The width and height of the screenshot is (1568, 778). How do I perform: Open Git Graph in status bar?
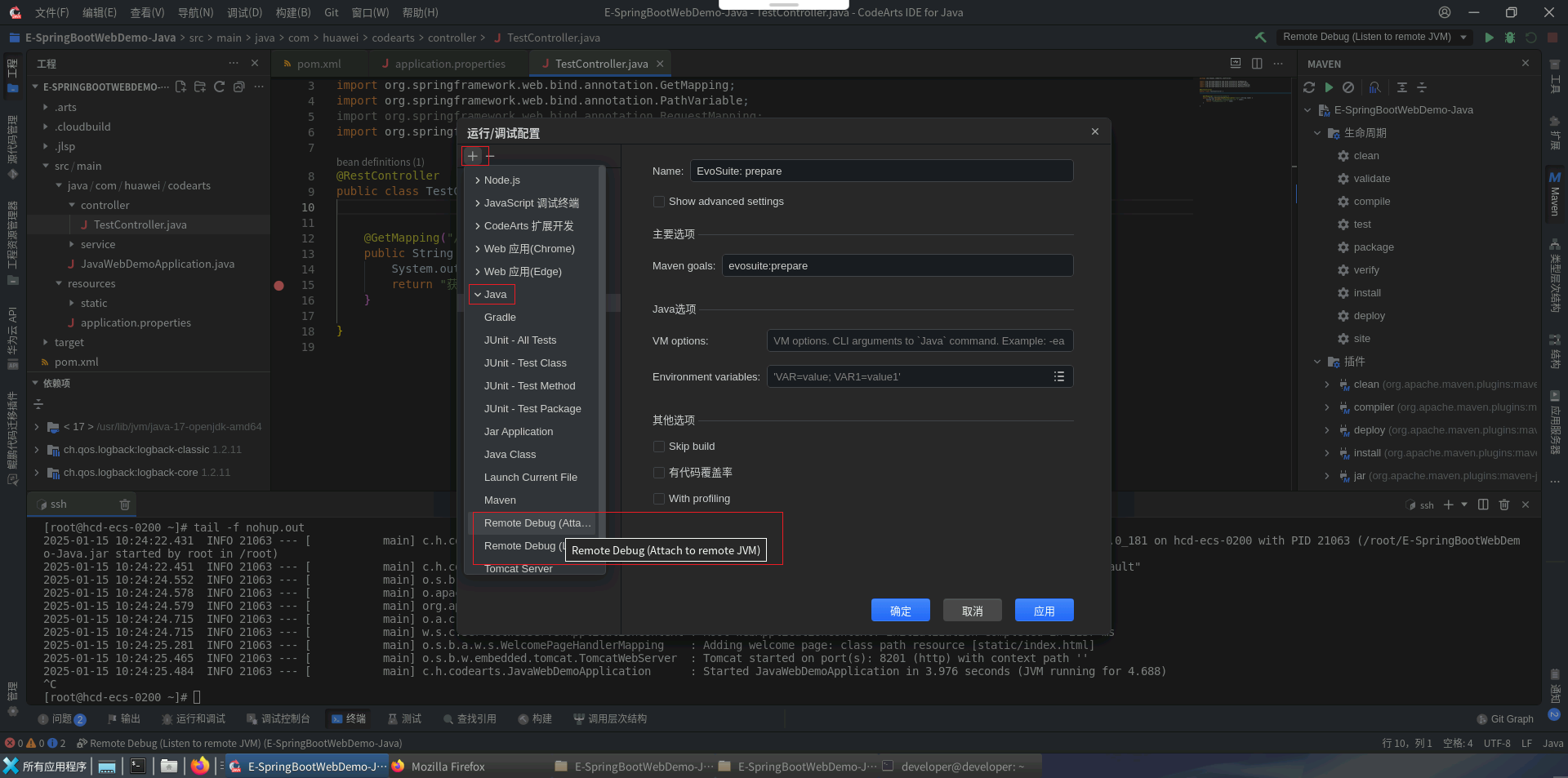(x=1505, y=719)
